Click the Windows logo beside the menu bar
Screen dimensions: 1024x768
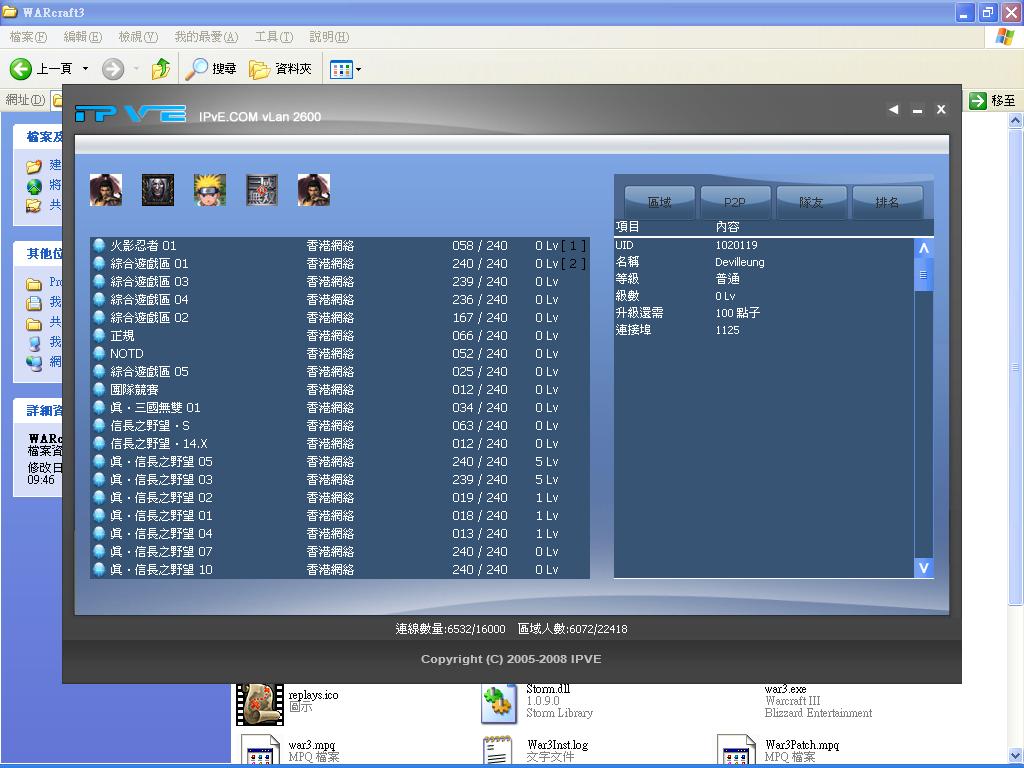click(x=1003, y=37)
